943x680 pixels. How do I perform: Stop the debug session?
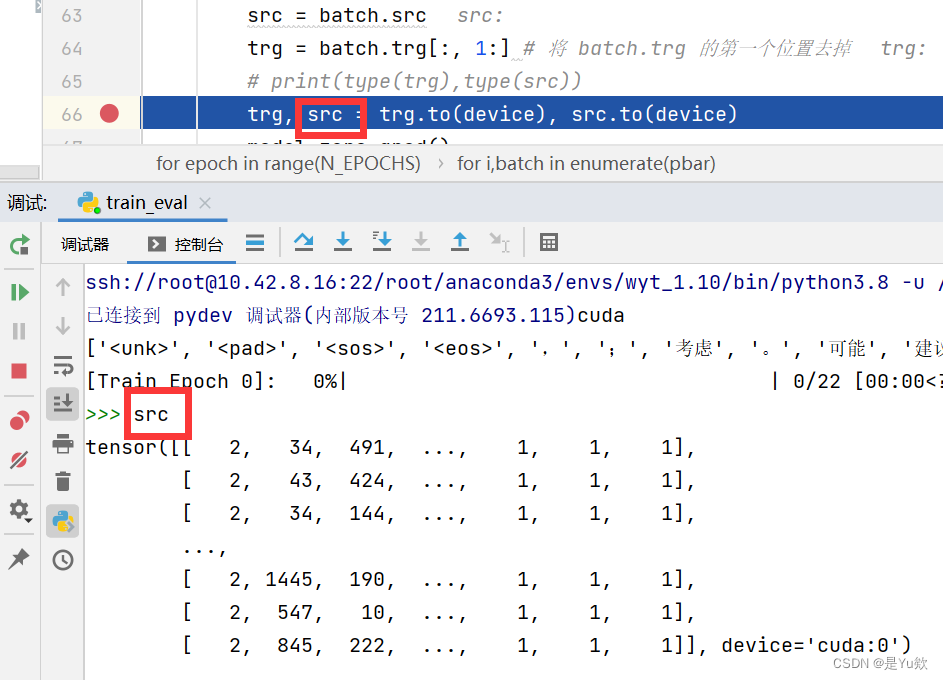(19, 371)
